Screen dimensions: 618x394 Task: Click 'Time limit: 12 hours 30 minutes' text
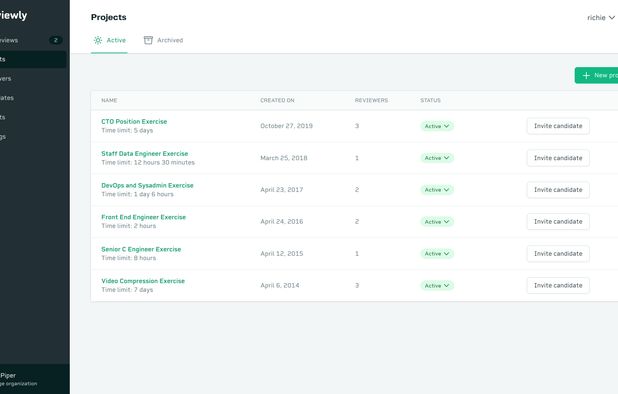tap(148, 162)
